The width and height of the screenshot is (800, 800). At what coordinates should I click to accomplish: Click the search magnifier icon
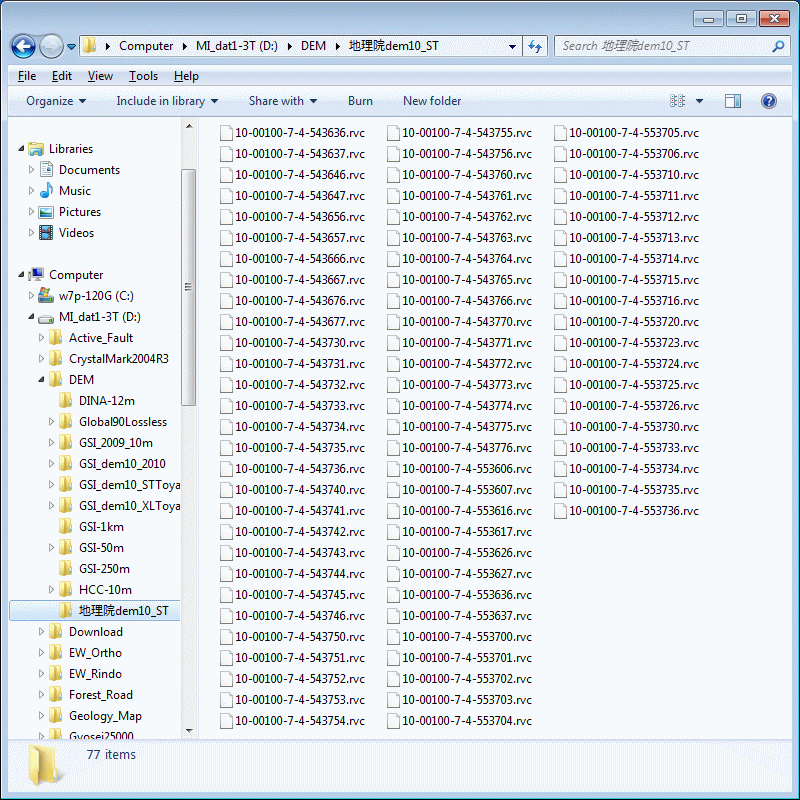(x=778, y=46)
